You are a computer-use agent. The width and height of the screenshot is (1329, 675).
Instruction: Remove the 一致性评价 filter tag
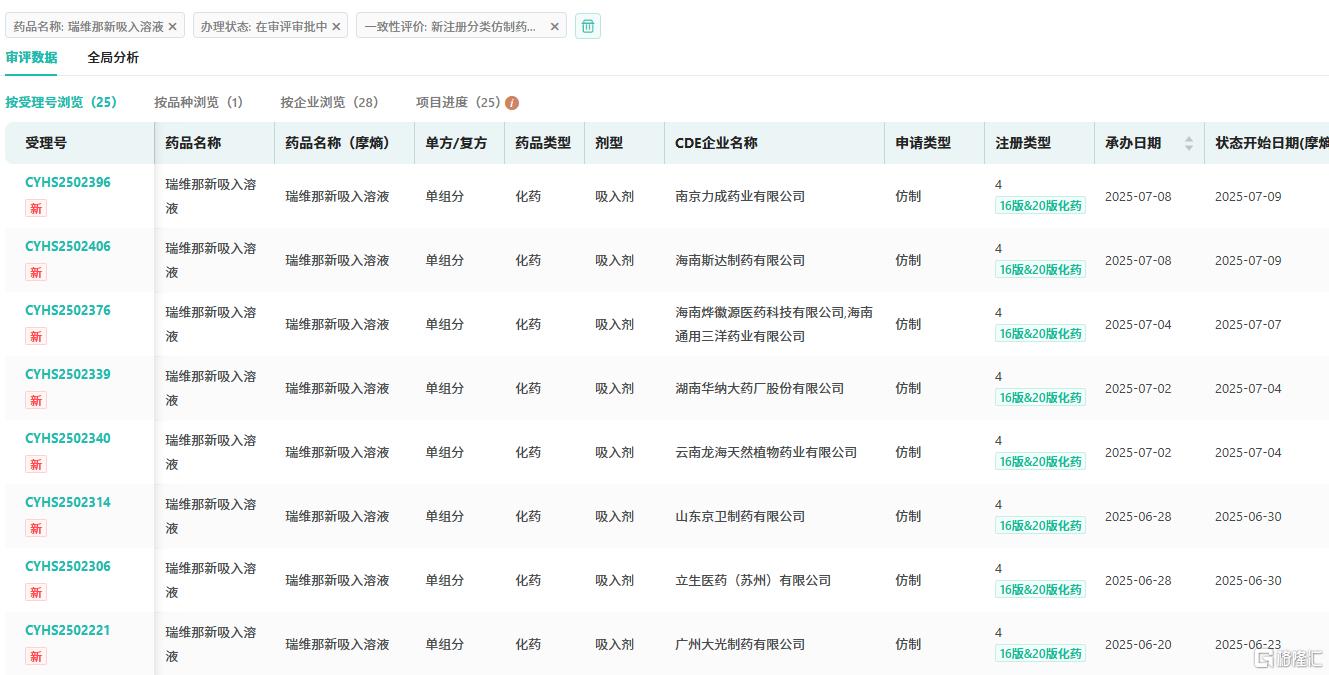tap(554, 27)
